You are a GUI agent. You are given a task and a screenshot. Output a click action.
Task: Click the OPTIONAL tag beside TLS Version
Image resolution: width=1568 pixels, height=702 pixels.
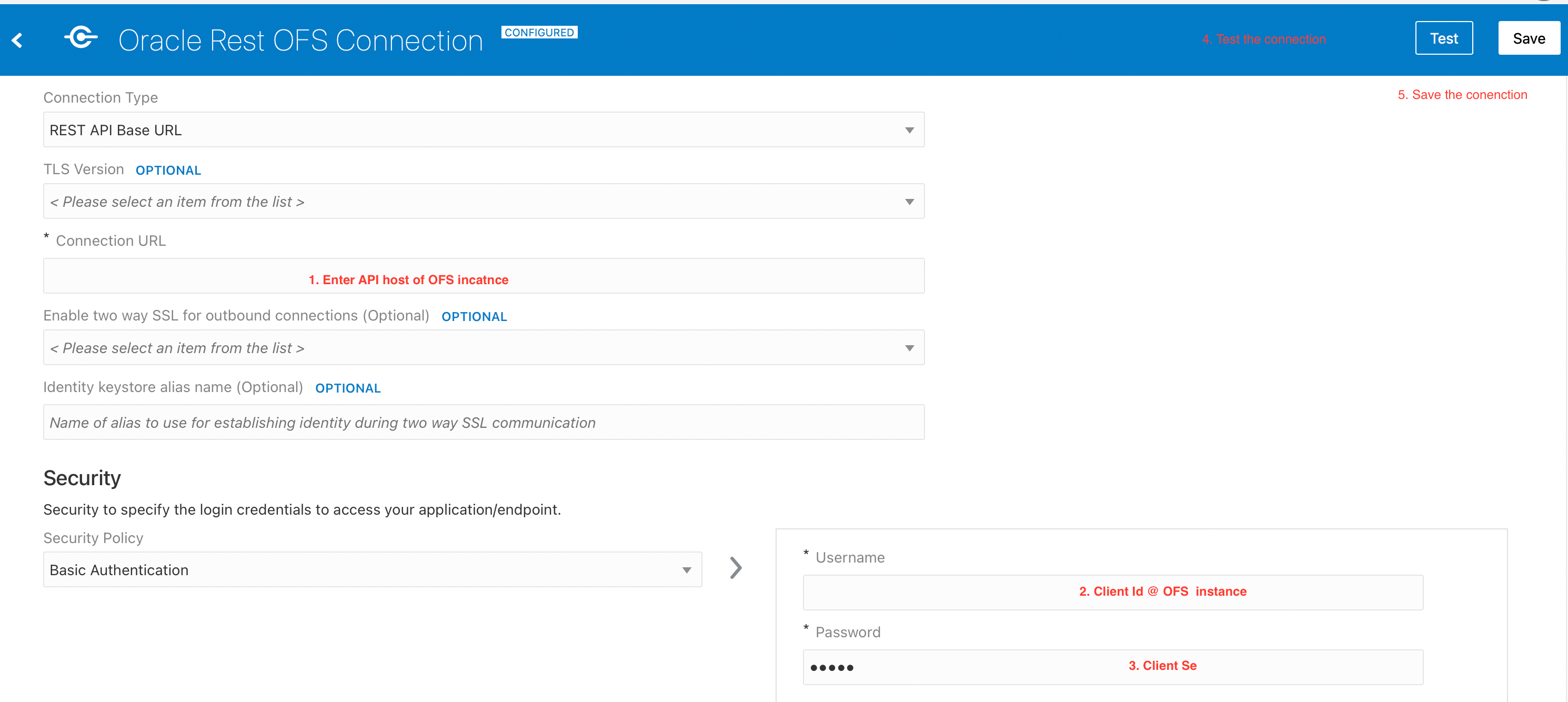click(168, 171)
